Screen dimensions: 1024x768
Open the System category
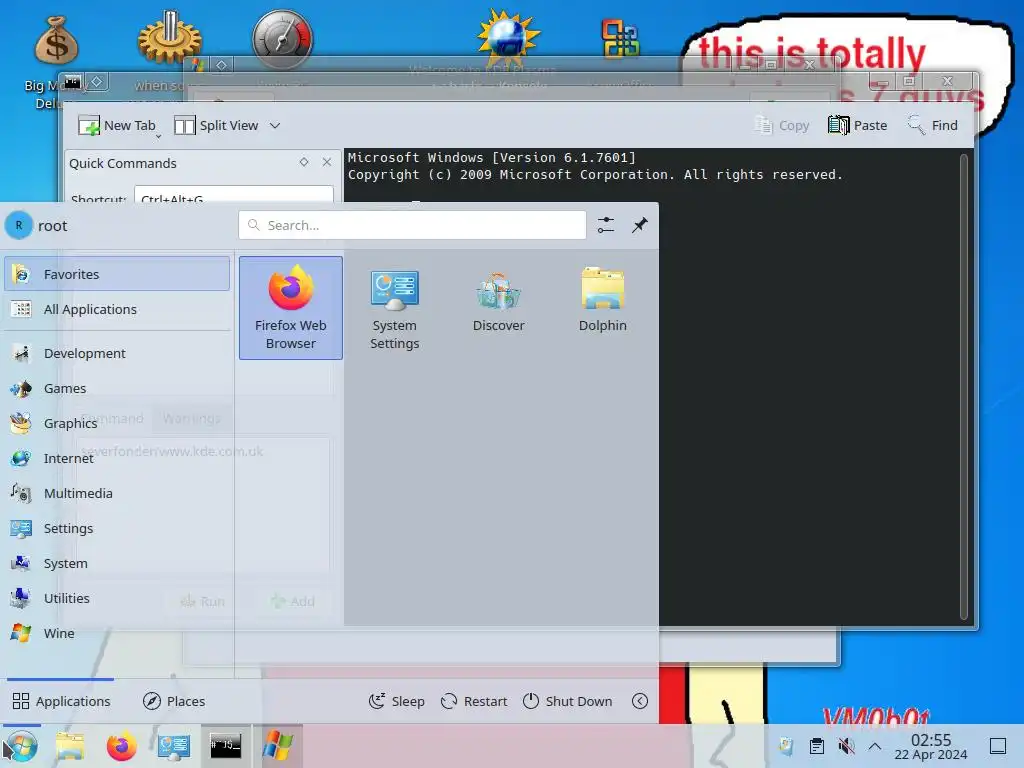click(x=117, y=563)
